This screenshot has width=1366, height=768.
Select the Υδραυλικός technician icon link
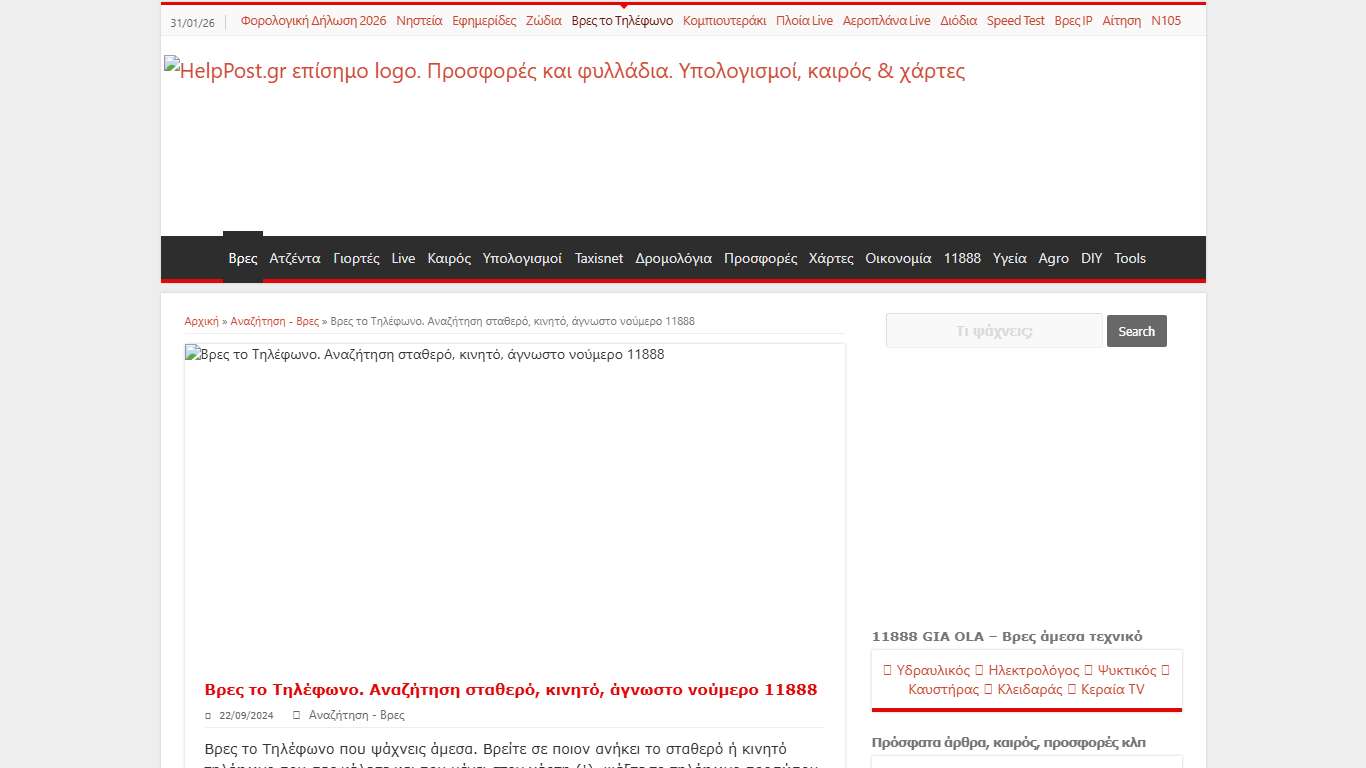click(934, 670)
